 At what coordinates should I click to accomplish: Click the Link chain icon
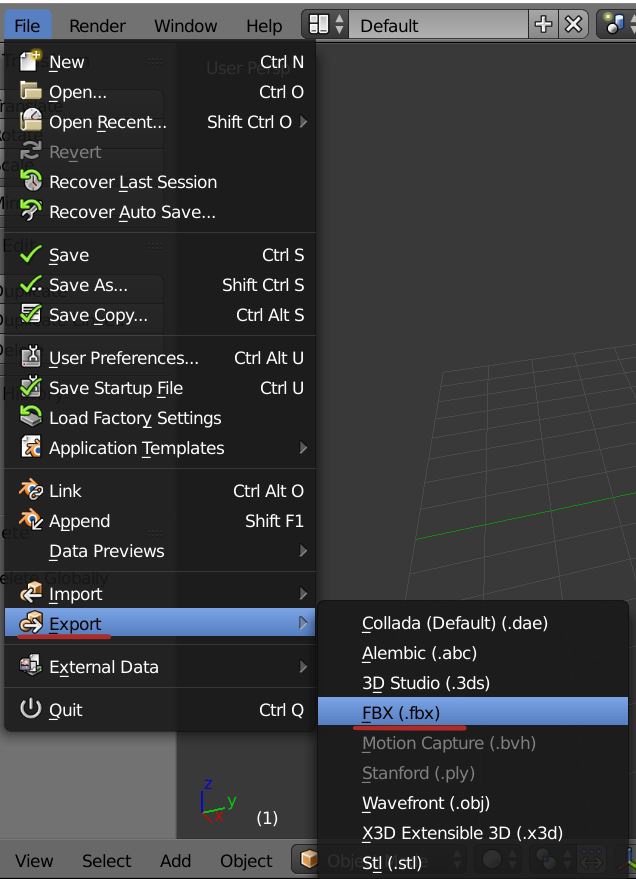pos(32,491)
